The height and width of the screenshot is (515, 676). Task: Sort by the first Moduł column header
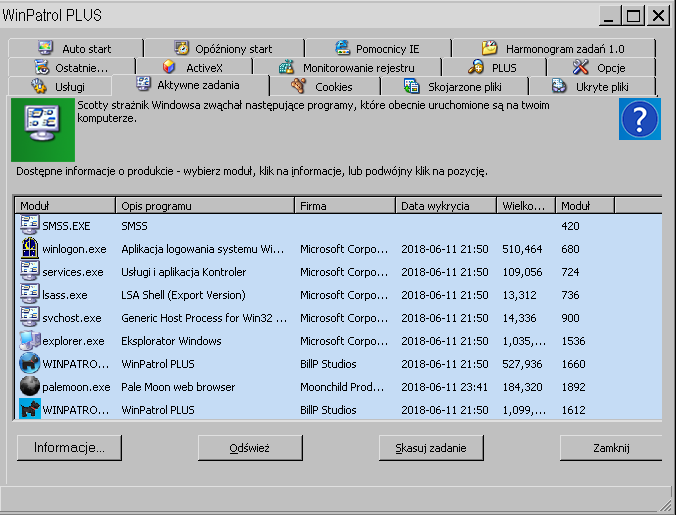pos(65,206)
